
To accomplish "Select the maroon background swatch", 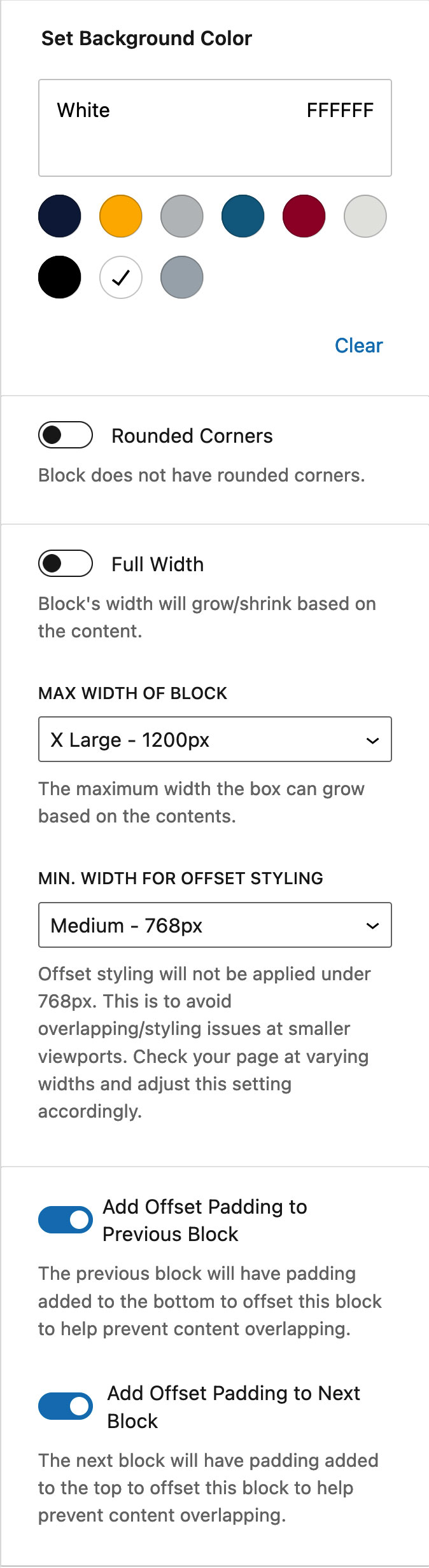I will click(304, 216).
